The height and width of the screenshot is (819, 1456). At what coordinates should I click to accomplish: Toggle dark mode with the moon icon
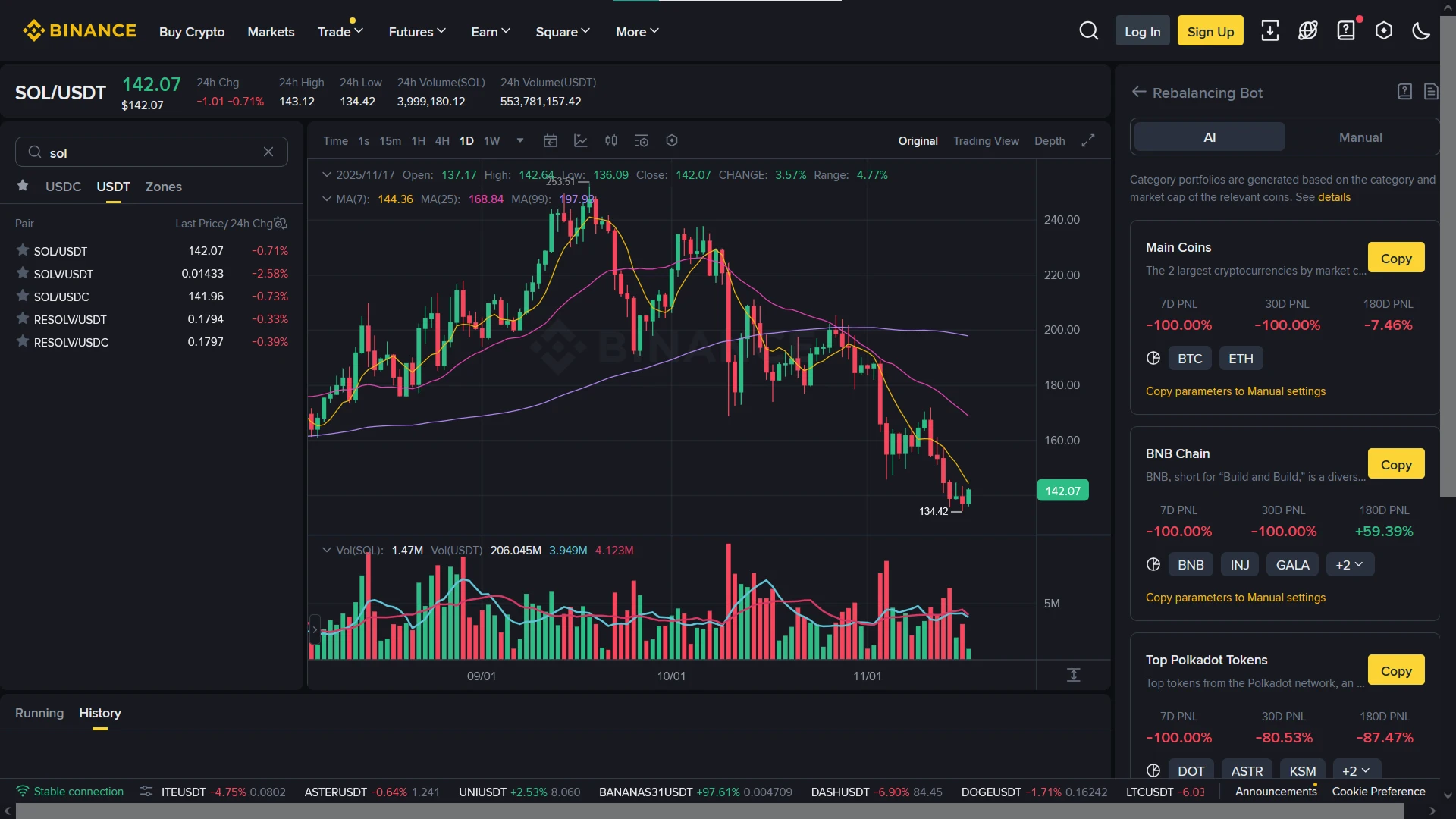1420,30
